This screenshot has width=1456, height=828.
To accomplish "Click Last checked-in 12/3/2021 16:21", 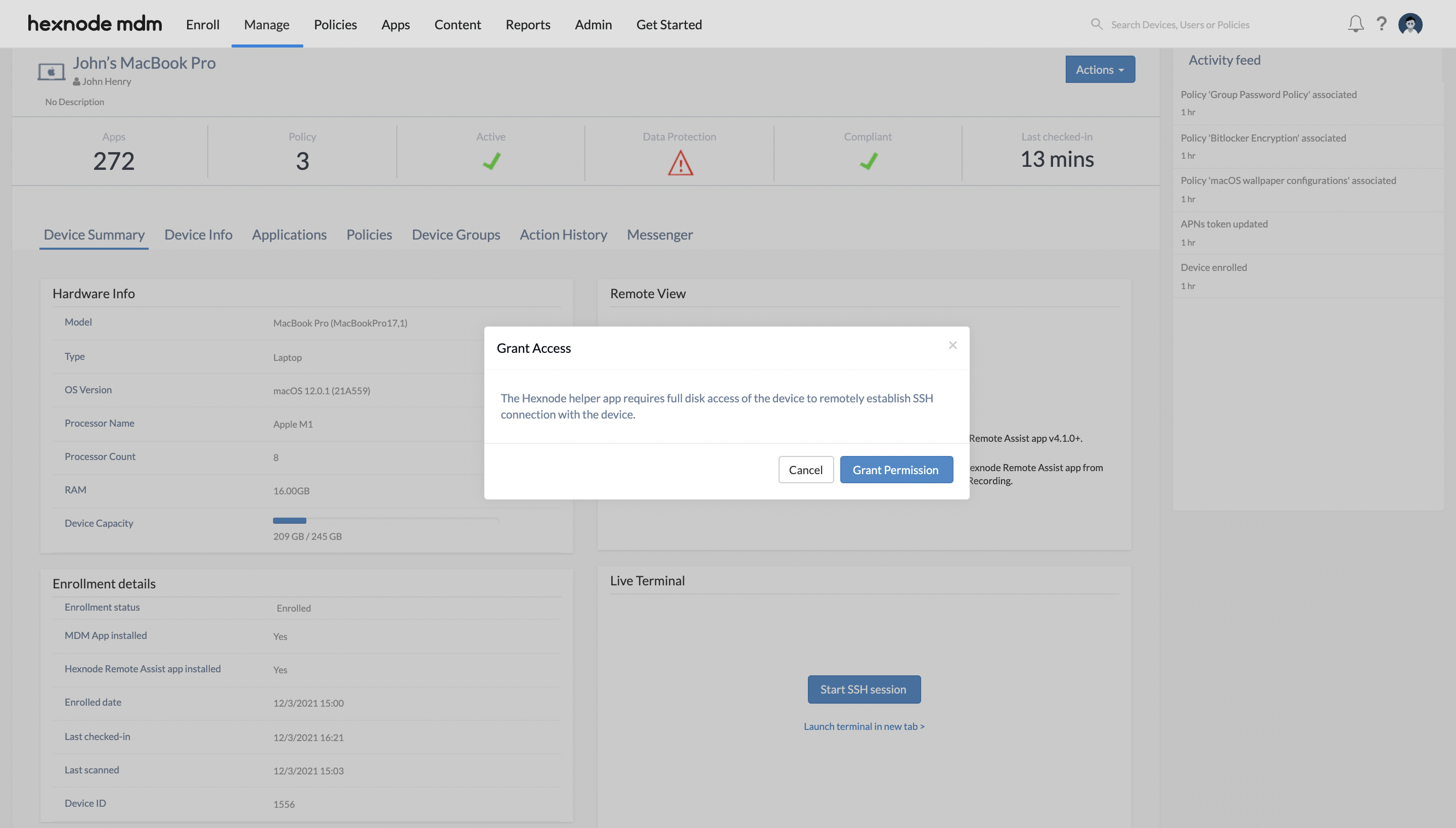I will pyautogui.click(x=308, y=738).
